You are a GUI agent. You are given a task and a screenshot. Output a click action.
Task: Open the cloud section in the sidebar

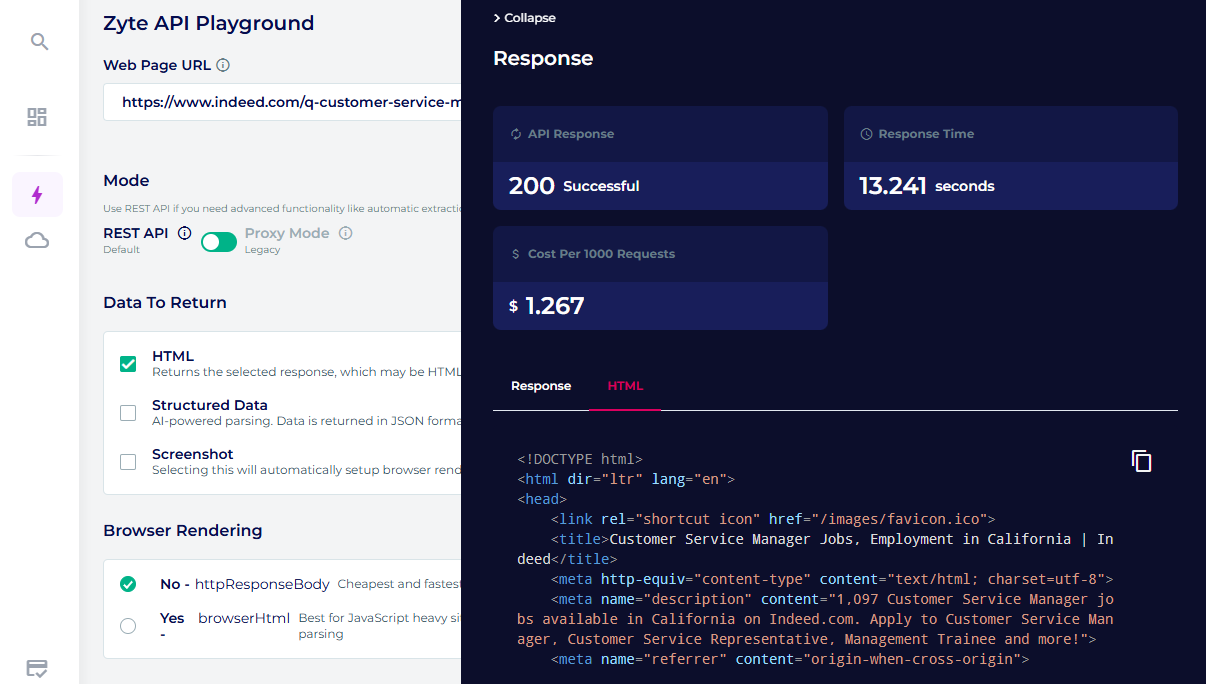coord(37,240)
